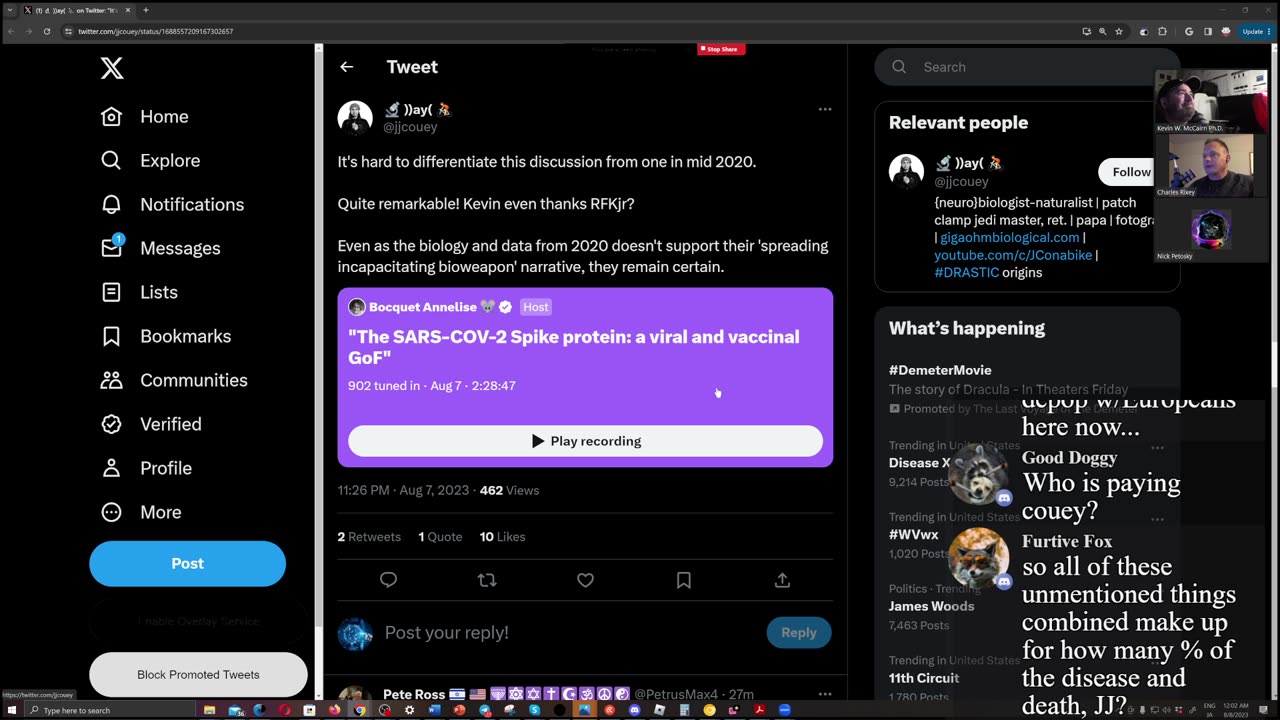This screenshot has height=720, width=1280.
Task: Open the Profile page
Action: coord(146,468)
